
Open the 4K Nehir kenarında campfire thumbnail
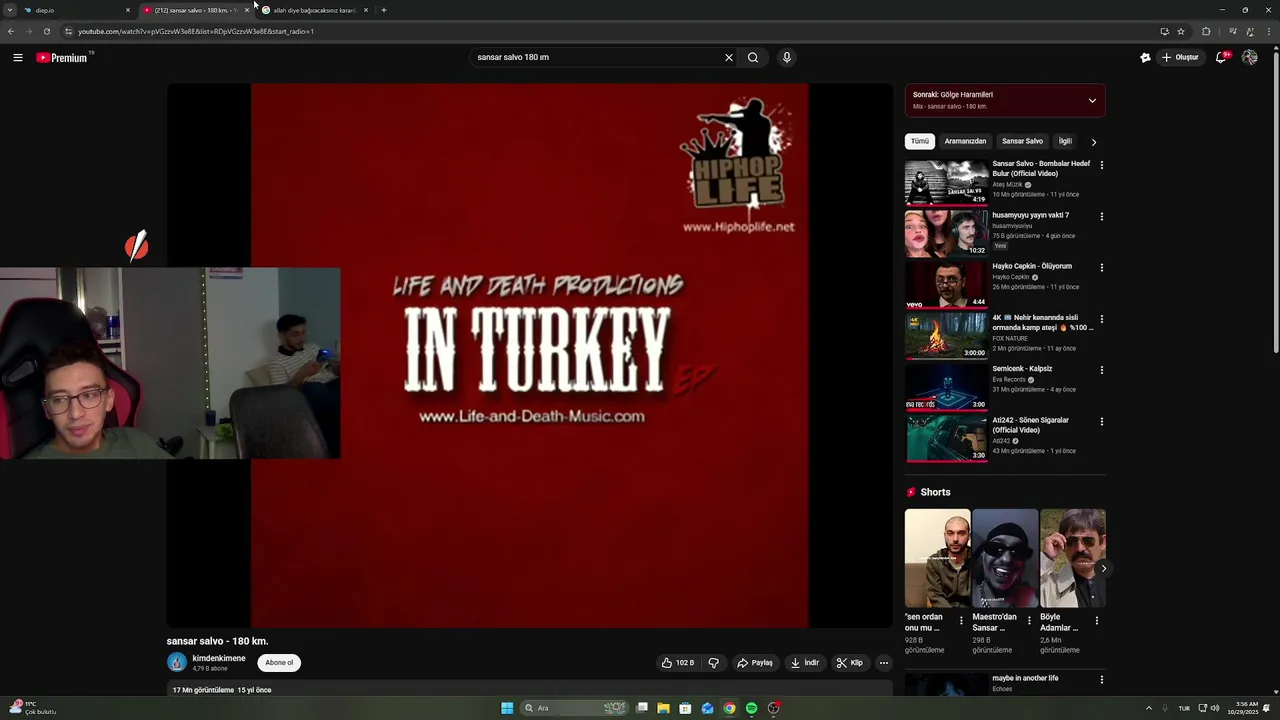pos(946,336)
